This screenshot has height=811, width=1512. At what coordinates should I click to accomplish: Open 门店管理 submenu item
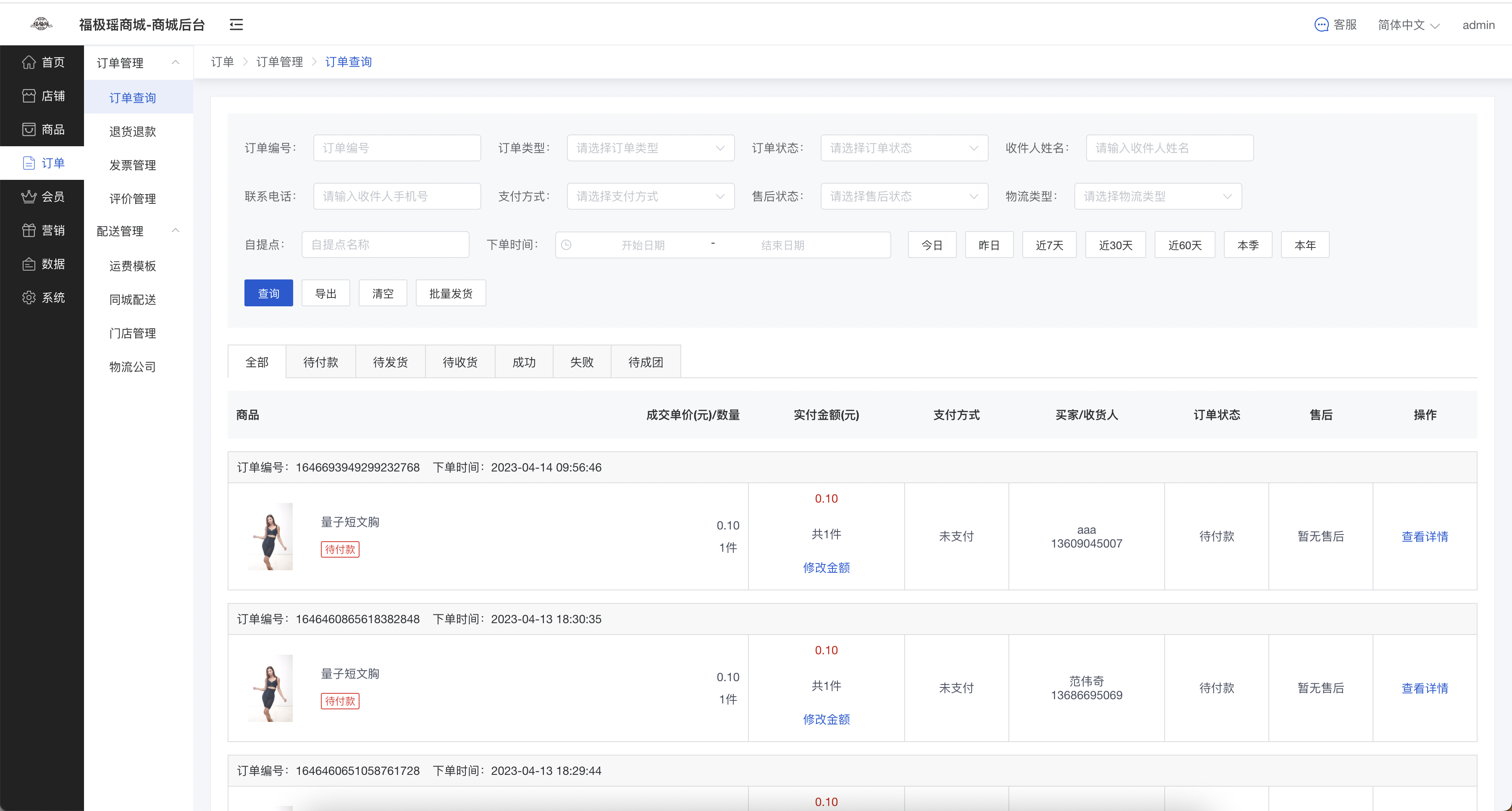(139, 333)
